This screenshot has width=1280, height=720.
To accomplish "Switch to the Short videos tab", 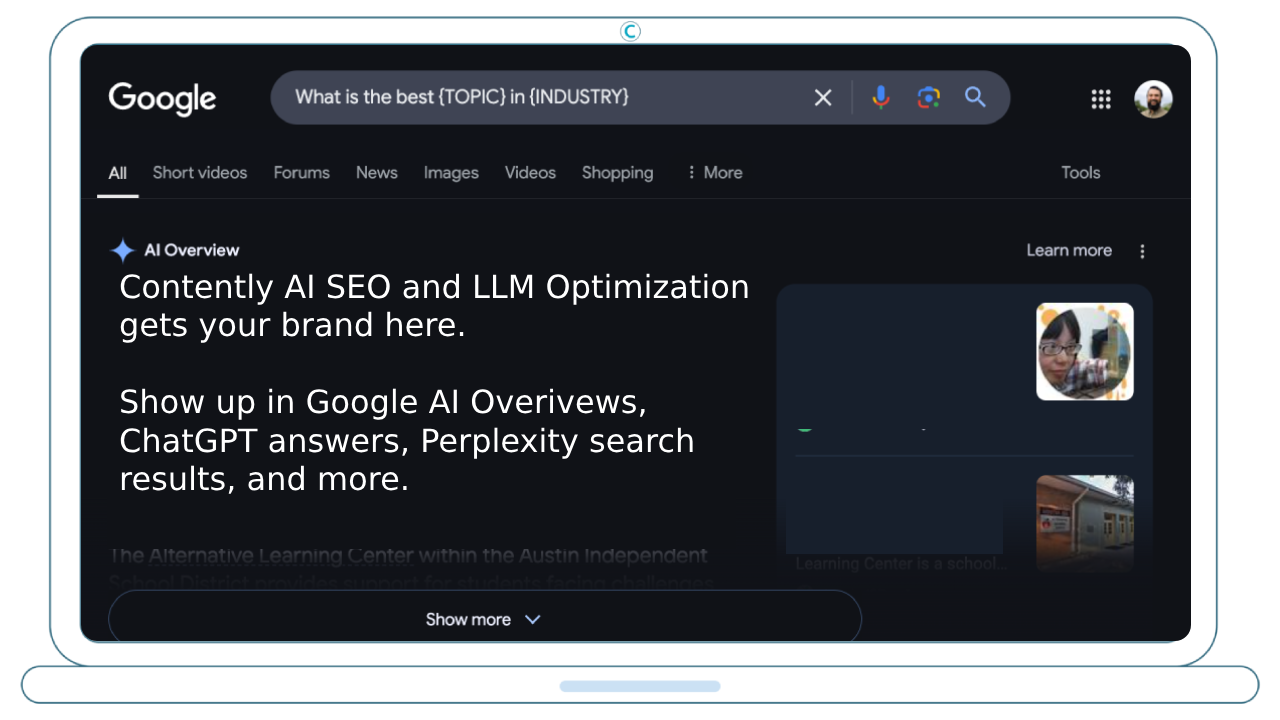I will click(200, 172).
